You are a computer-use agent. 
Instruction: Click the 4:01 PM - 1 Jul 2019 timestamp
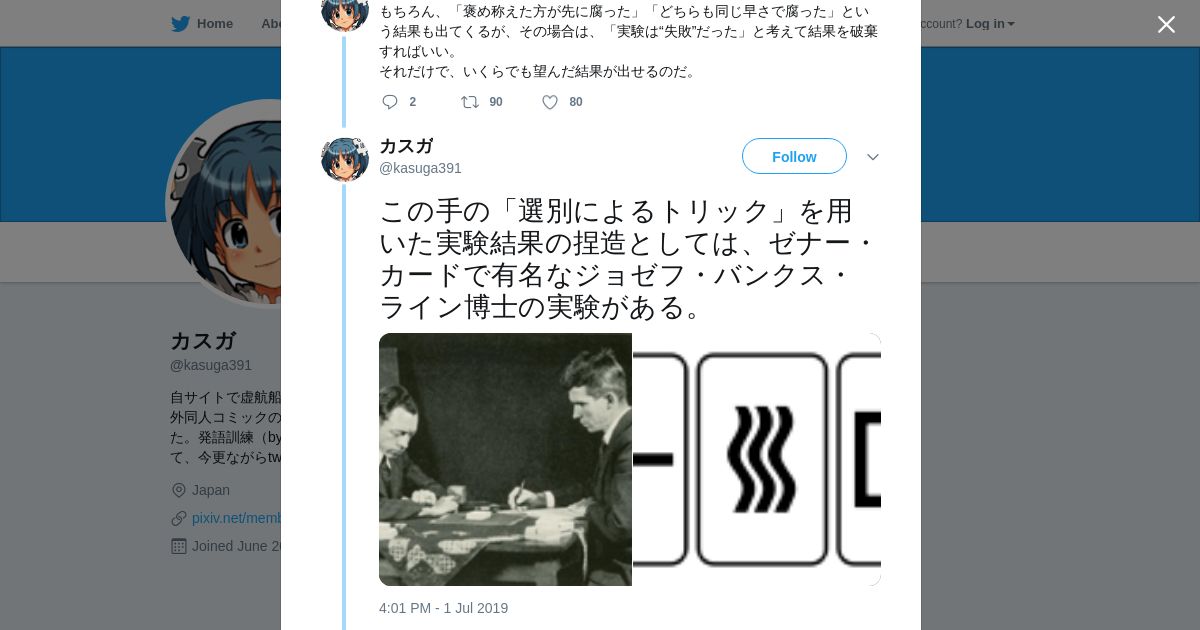[443, 608]
